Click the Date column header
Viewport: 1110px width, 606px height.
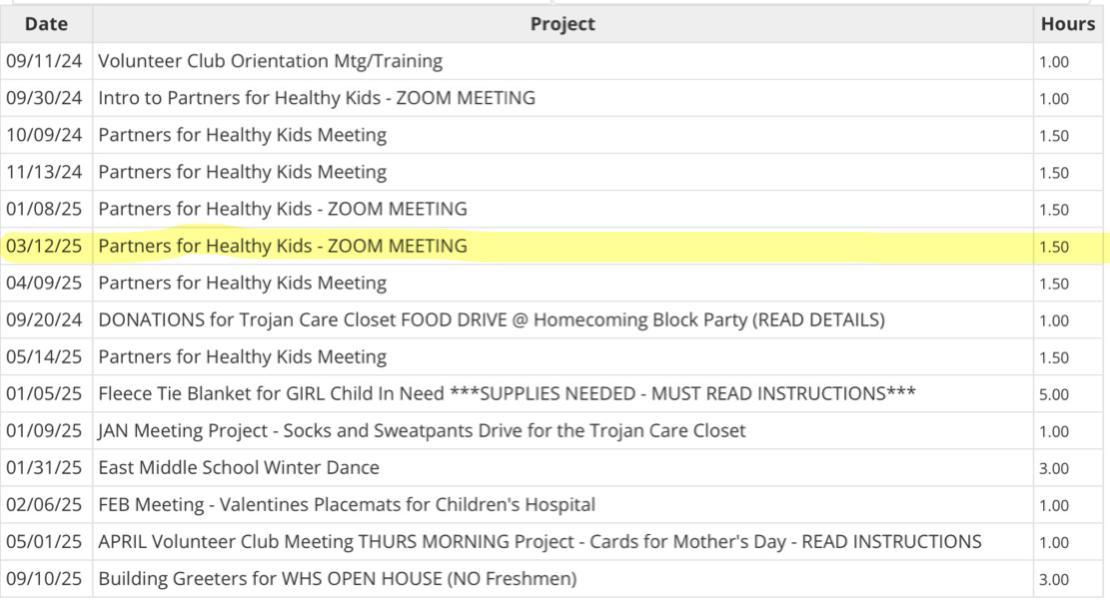coord(46,24)
